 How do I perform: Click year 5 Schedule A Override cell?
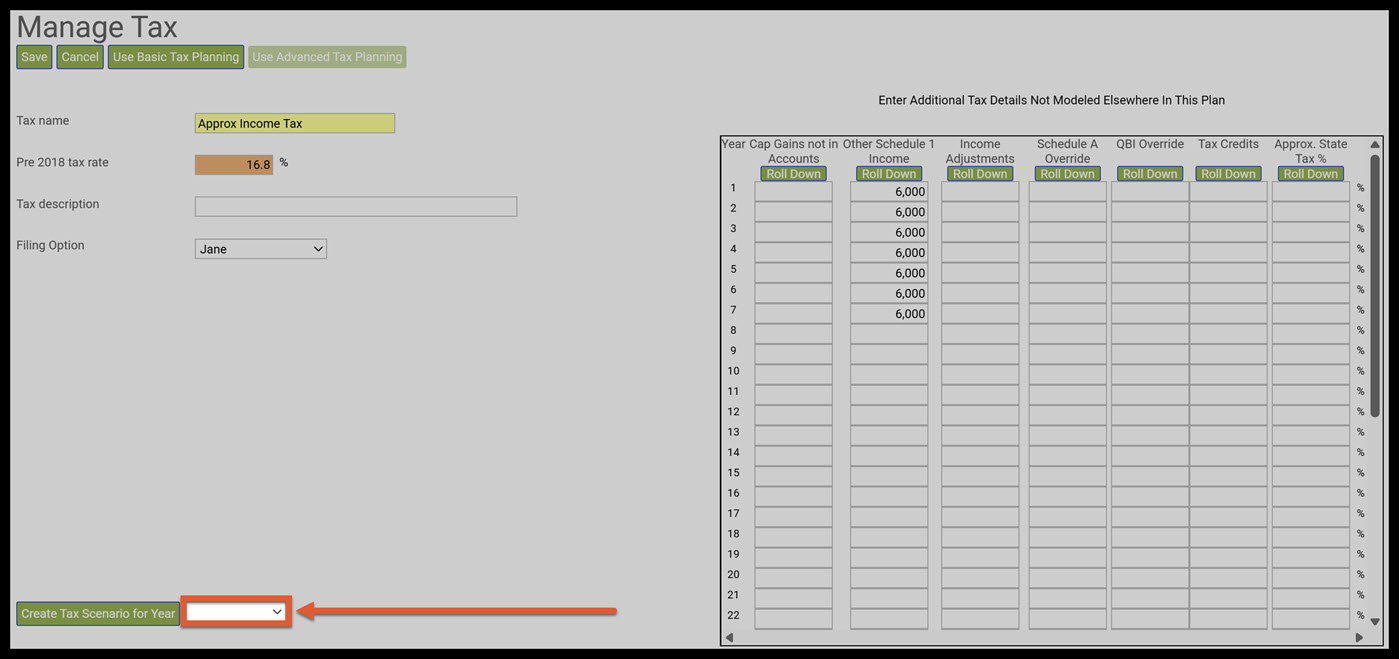pyautogui.click(x=1068, y=273)
